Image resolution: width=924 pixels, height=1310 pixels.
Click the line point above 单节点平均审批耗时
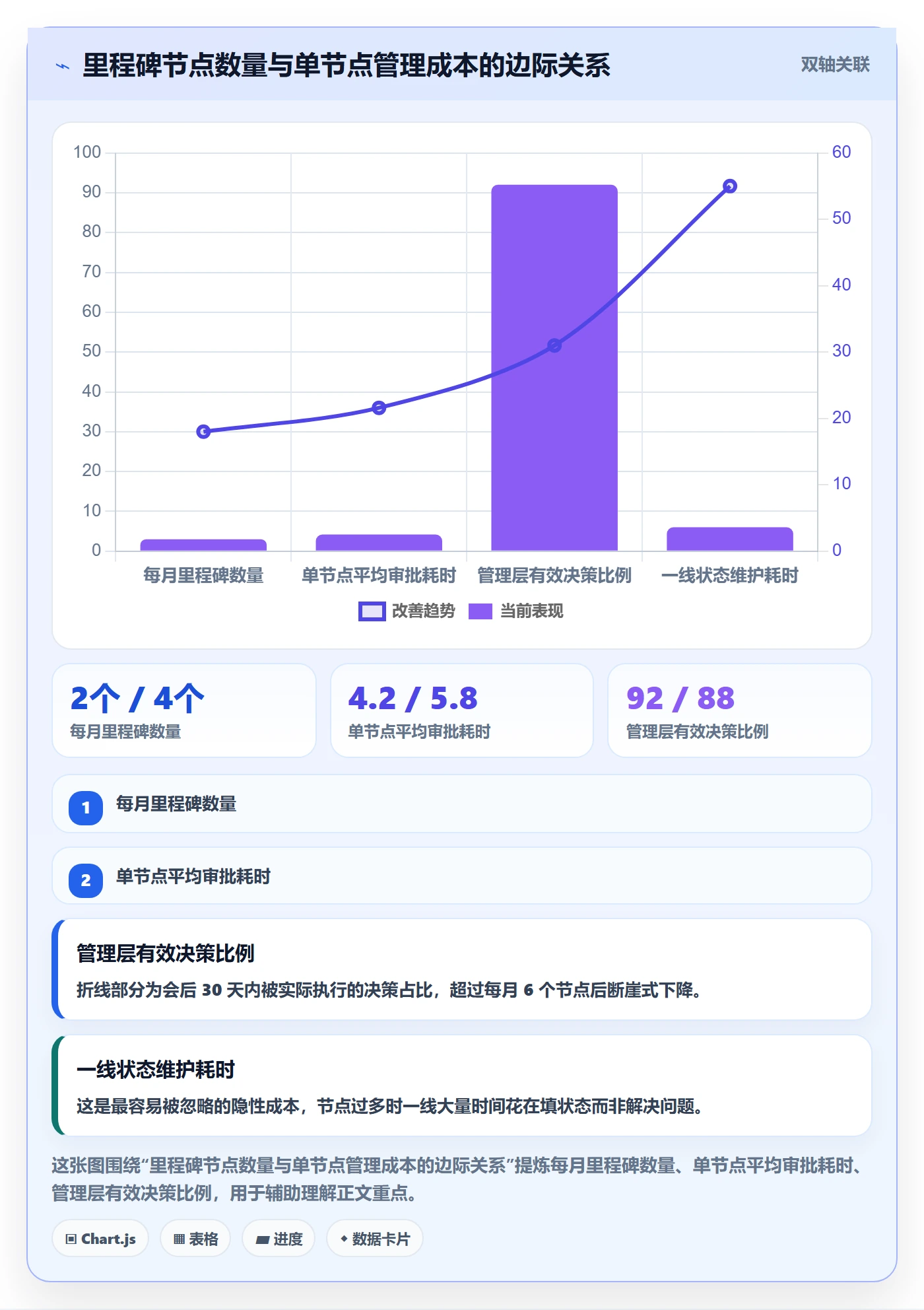[379, 408]
